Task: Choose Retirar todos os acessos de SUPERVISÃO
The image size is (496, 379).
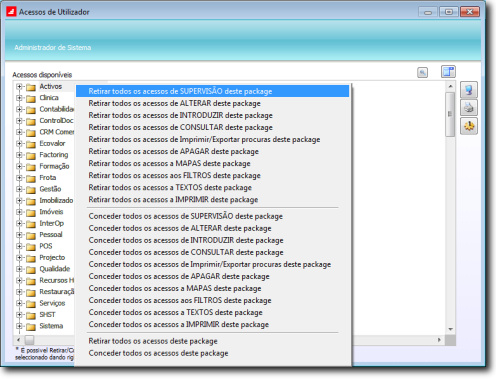Action: [x=213, y=91]
